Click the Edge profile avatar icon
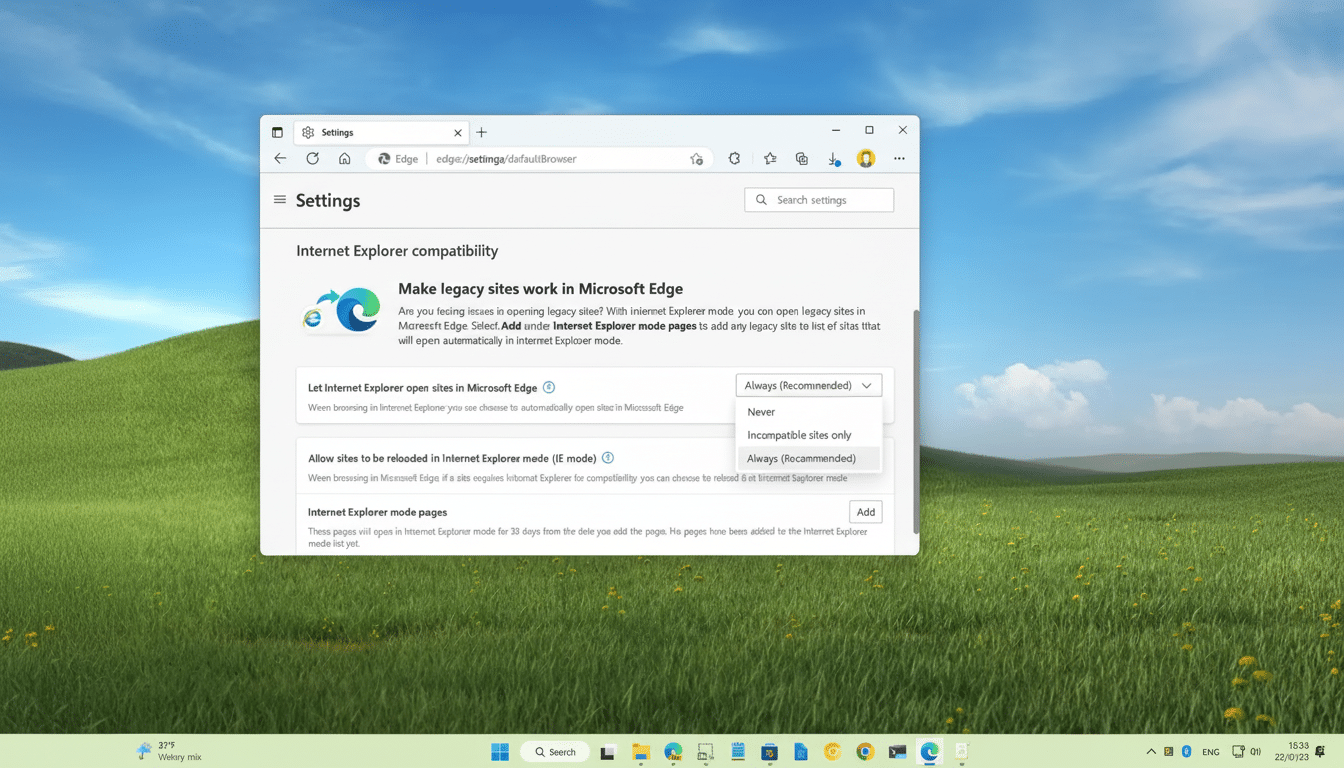This screenshot has width=1344, height=768. coord(865,158)
